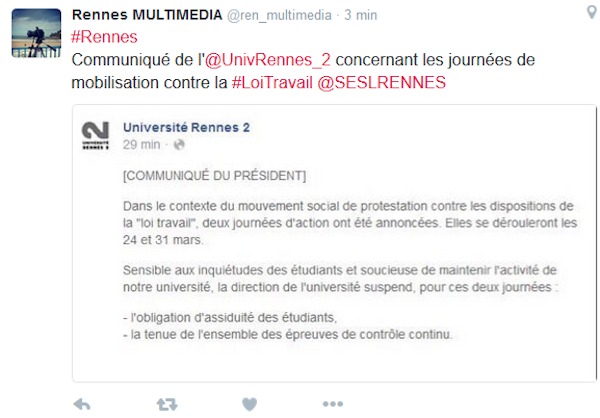Reply to the Rennes MULTIMEDIA tweet

(x=82, y=404)
